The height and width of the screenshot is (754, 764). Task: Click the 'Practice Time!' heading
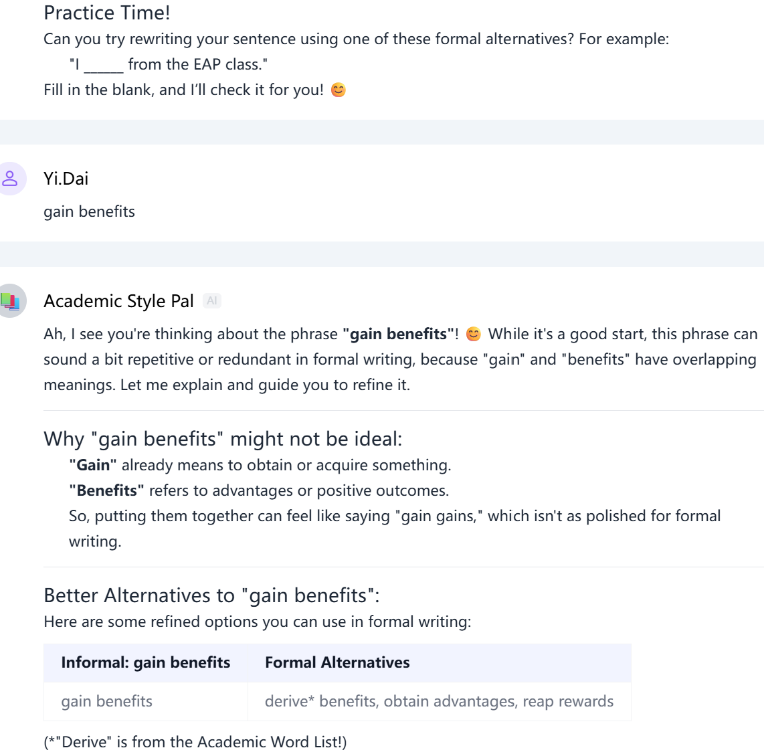[x=106, y=14]
